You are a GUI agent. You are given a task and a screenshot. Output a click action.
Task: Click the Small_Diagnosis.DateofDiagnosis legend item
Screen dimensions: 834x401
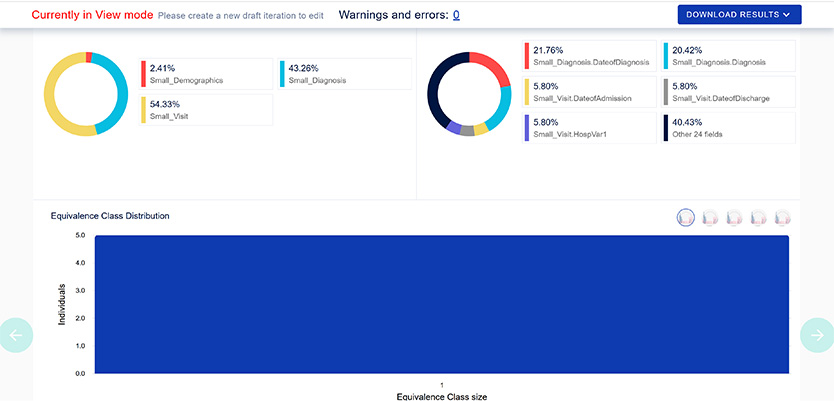[x=589, y=56]
